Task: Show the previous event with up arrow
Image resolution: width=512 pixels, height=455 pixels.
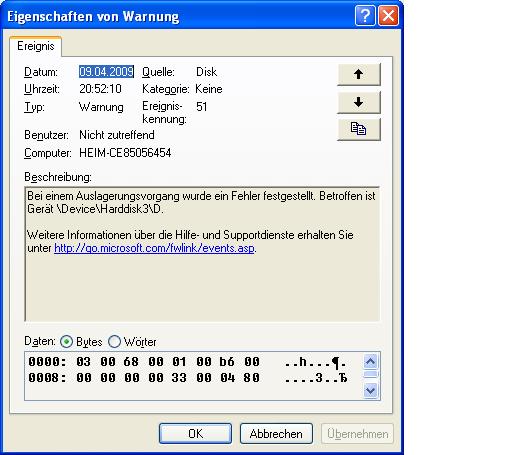Action: pyautogui.click(x=359, y=74)
